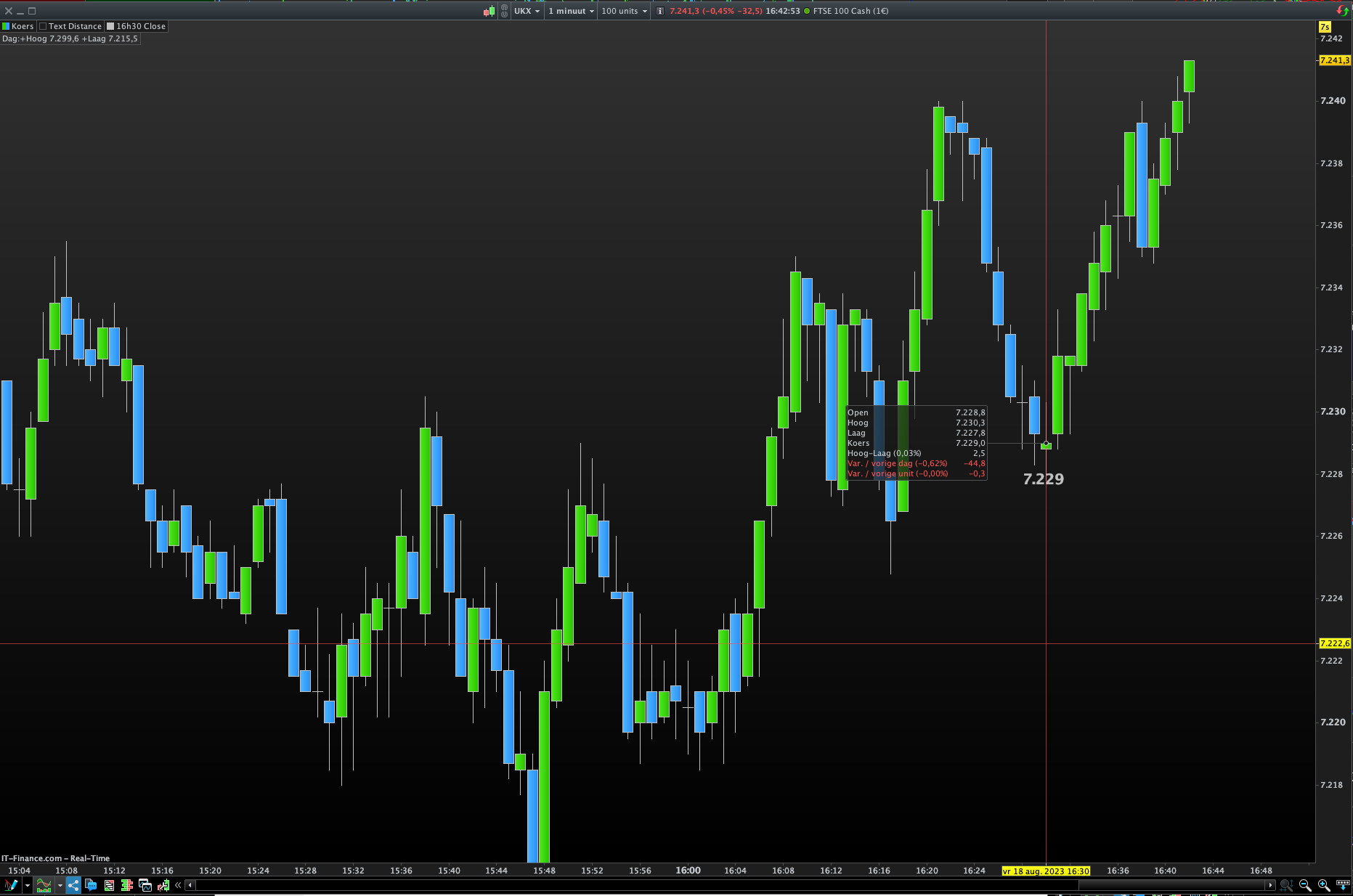Click the green market status dot
Image resolution: width=1353 pixels, height=896 pixels.
807,11
